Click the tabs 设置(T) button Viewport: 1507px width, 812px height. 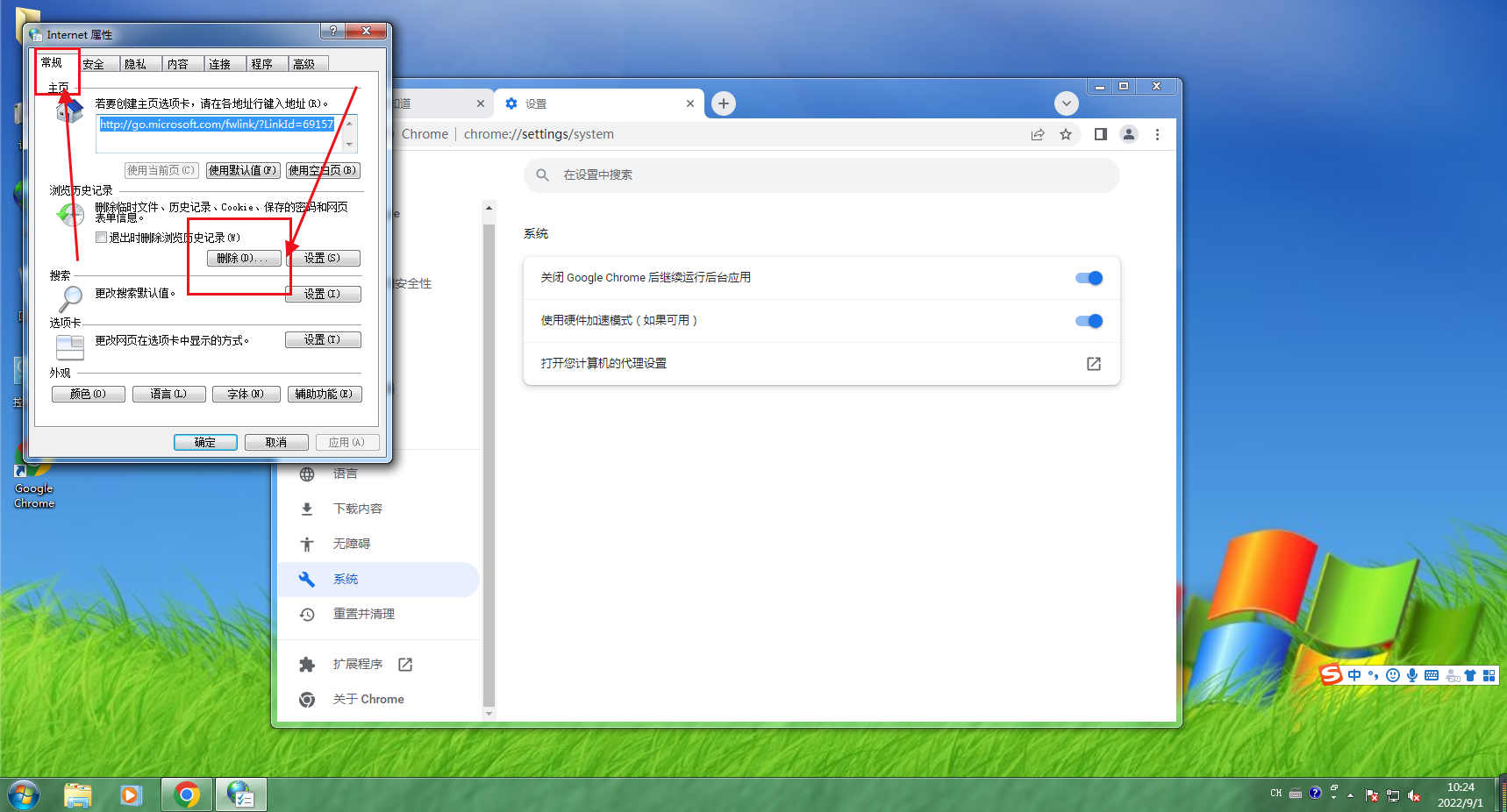(323, 340)
